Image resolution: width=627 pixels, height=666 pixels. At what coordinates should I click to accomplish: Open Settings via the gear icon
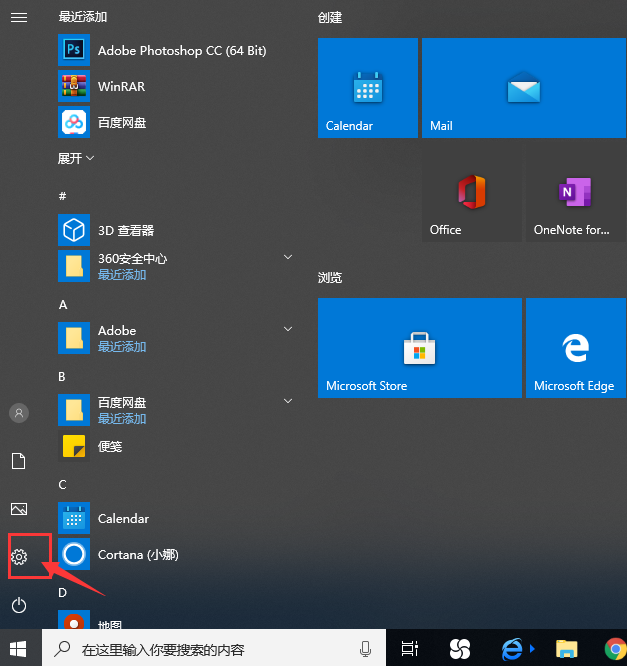19,556
